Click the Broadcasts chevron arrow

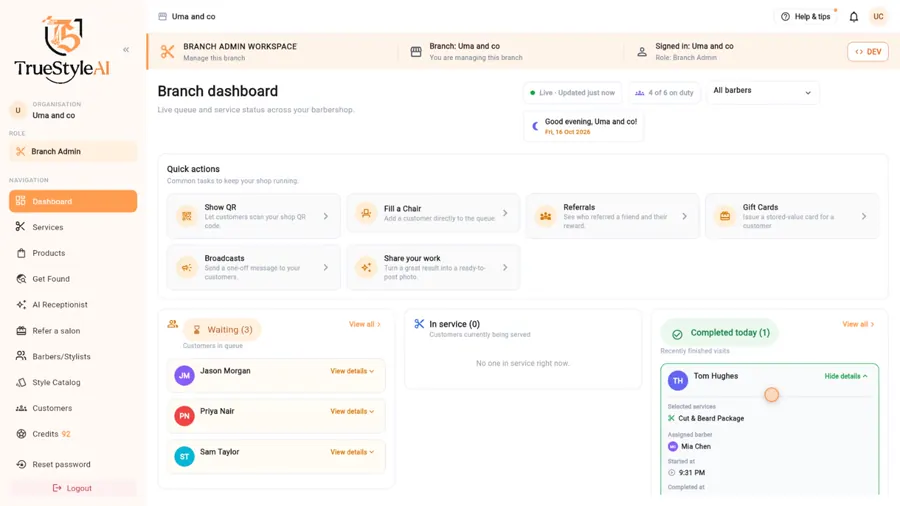pyautogui.click(x=325, y=267)
